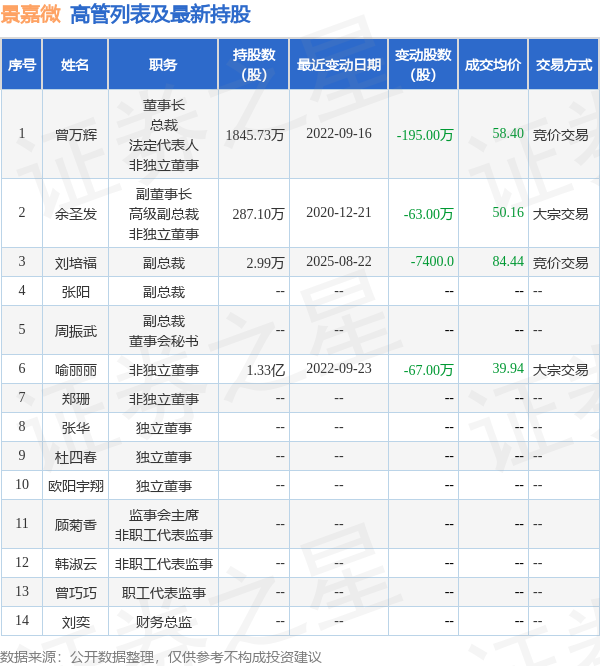The height and width of the screenshot is (666, 600).
Task: Click the change value -7400.0
Action: (x=432, y=261)
